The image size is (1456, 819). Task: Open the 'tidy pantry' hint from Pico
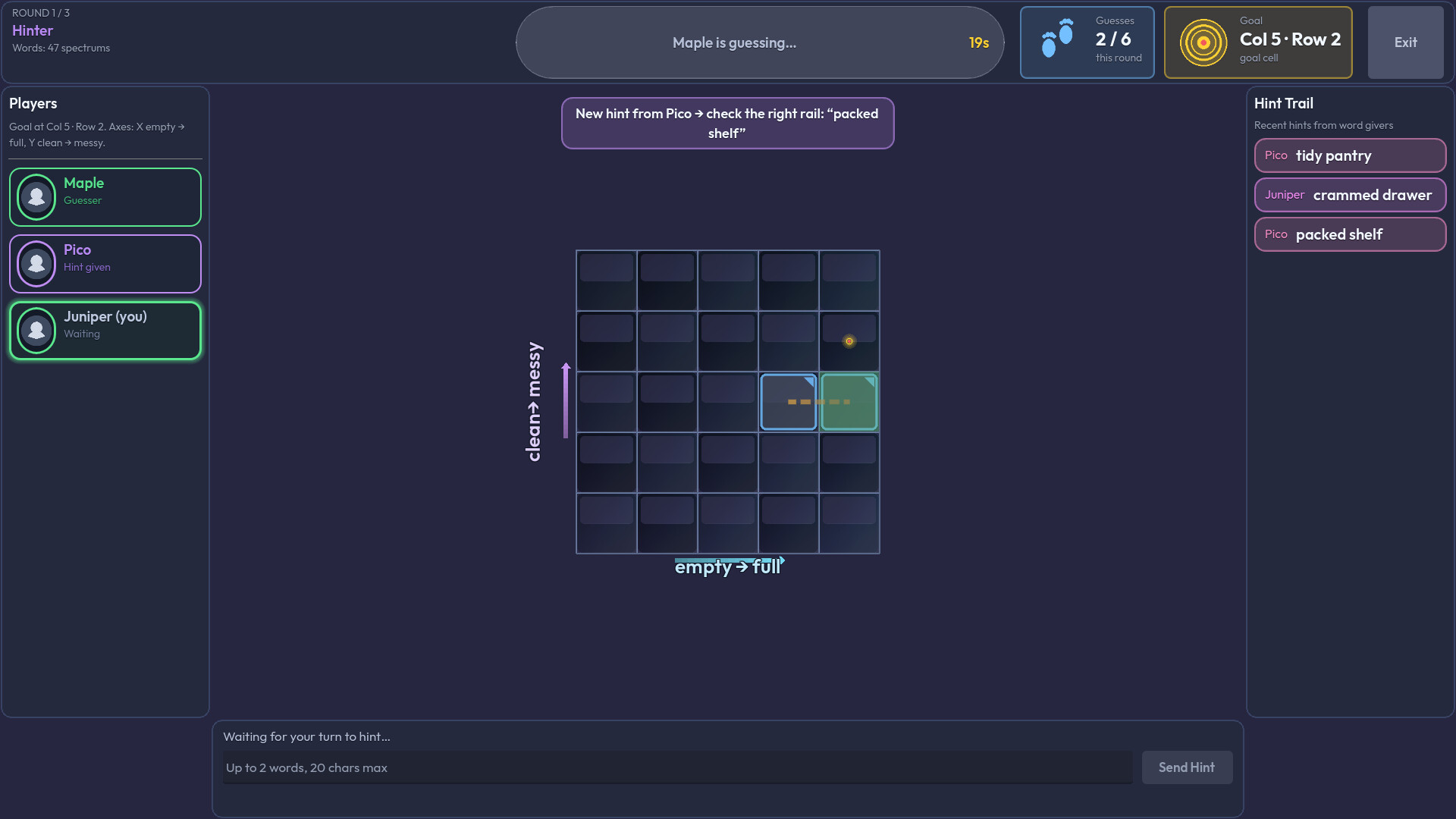(1350, 155)
